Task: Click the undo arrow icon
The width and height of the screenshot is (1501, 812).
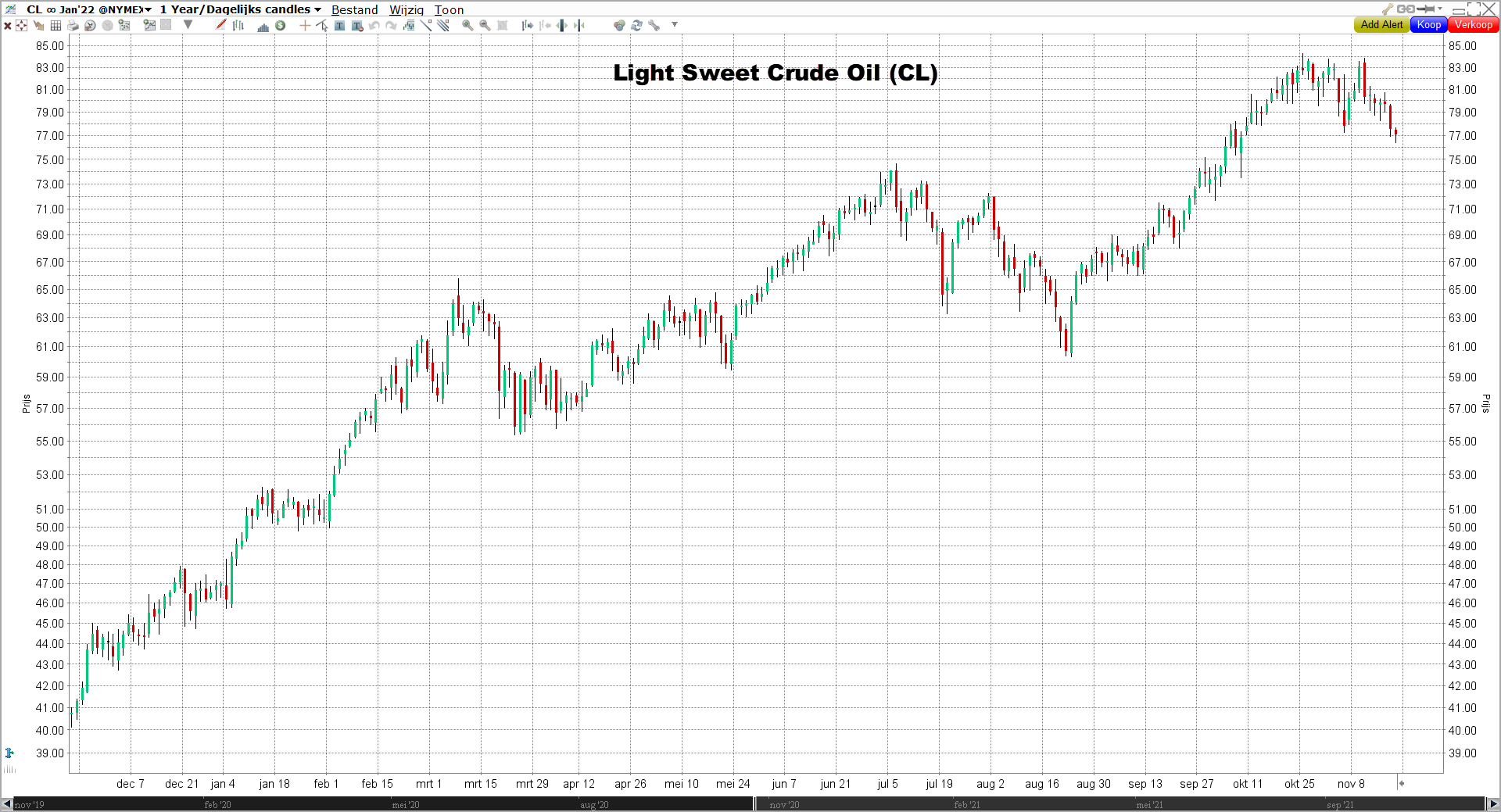Action: [x=374, y=26]
